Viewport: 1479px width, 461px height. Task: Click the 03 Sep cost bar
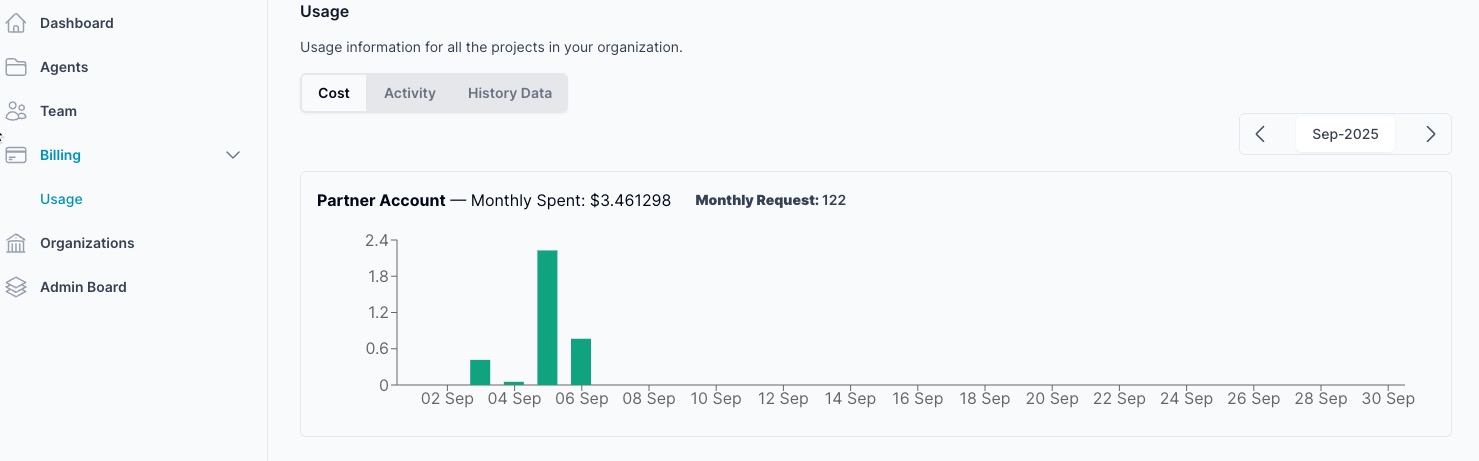pyautogui.click(x=480, y=372)
